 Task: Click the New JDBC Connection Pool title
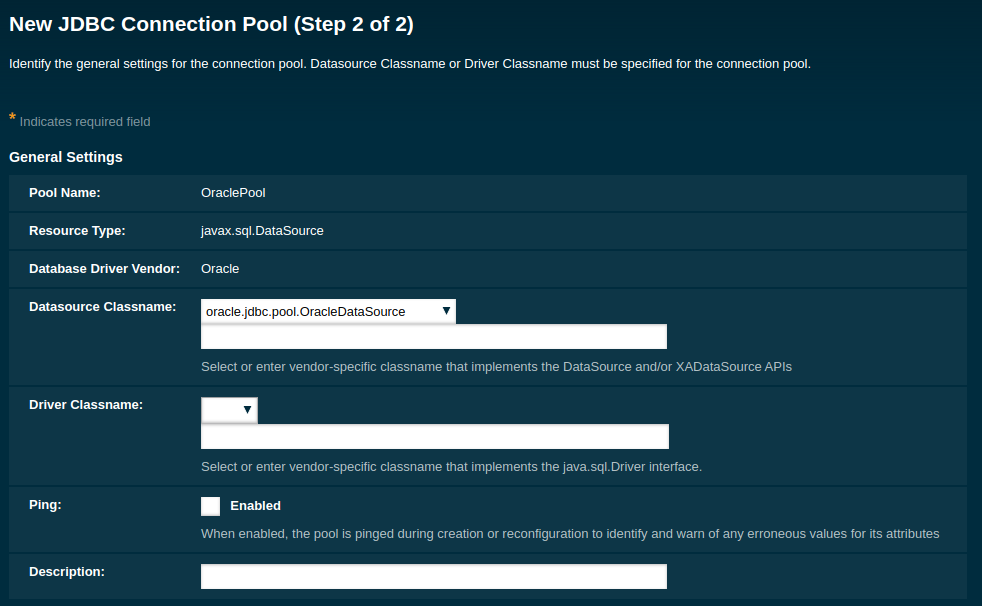211,24
